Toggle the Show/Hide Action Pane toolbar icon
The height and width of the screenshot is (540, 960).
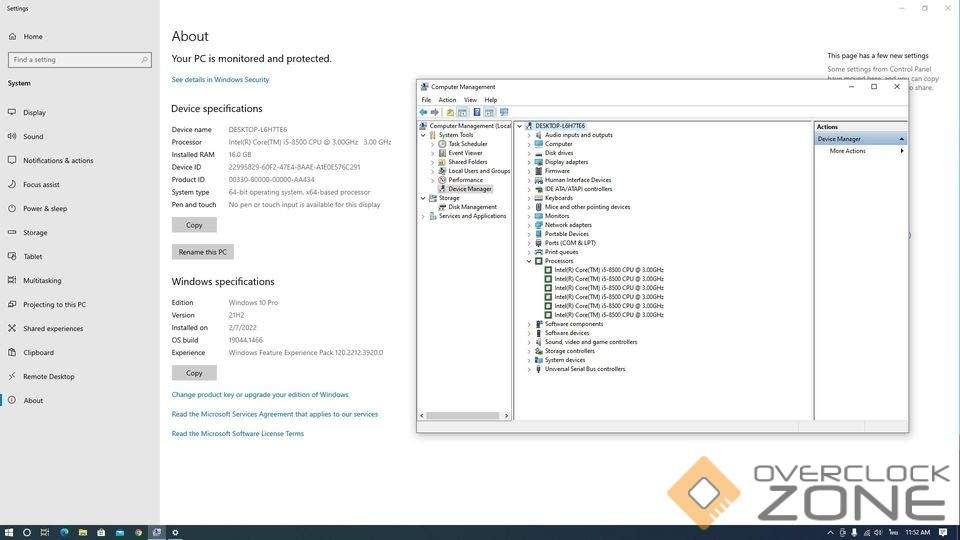point(489,113)
